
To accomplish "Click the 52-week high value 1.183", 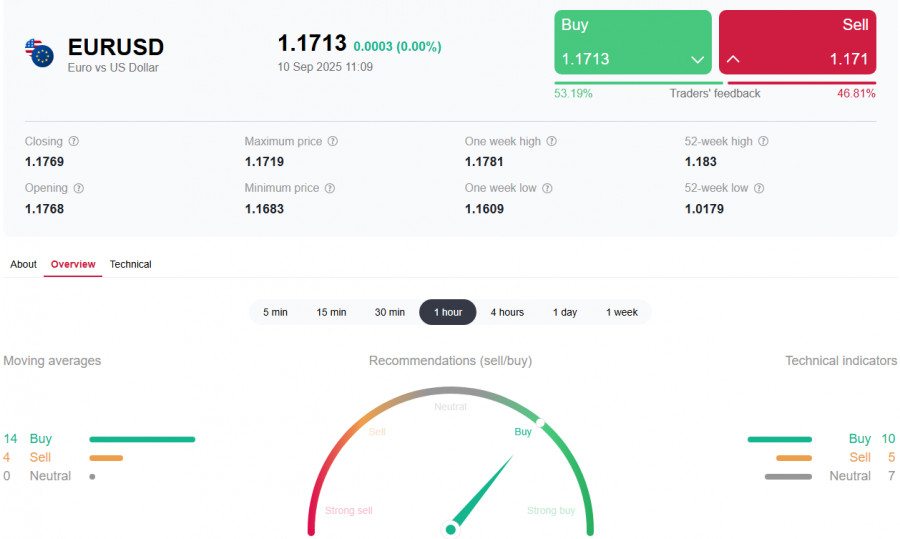I will coord(700,162).
